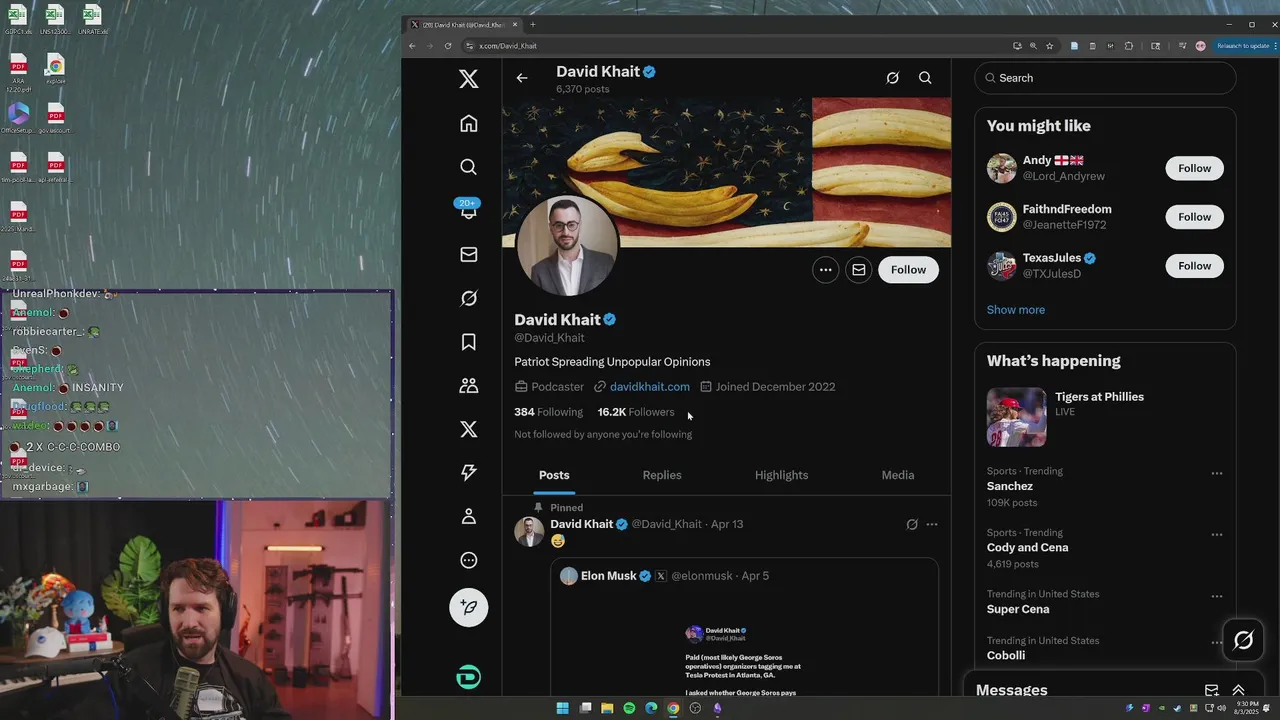Follow David Khait

908,270
